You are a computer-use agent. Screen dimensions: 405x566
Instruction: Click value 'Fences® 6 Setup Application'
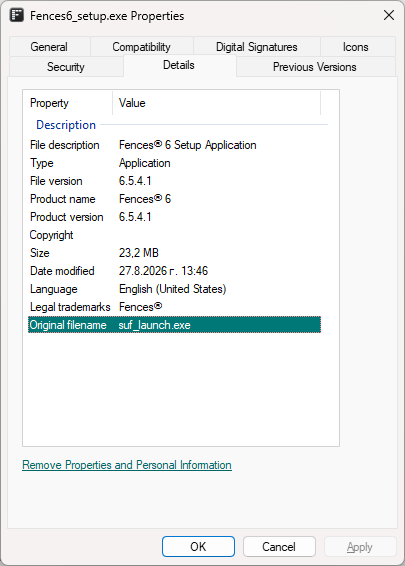tap(188, 145)
